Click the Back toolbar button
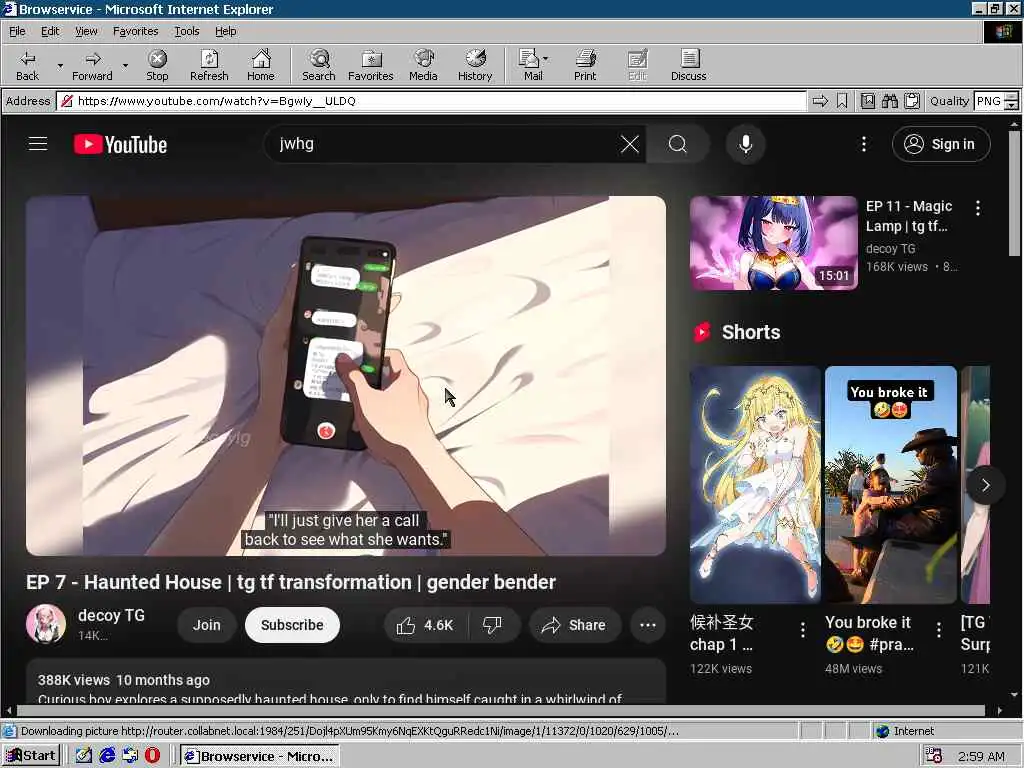 pos(27,65)
